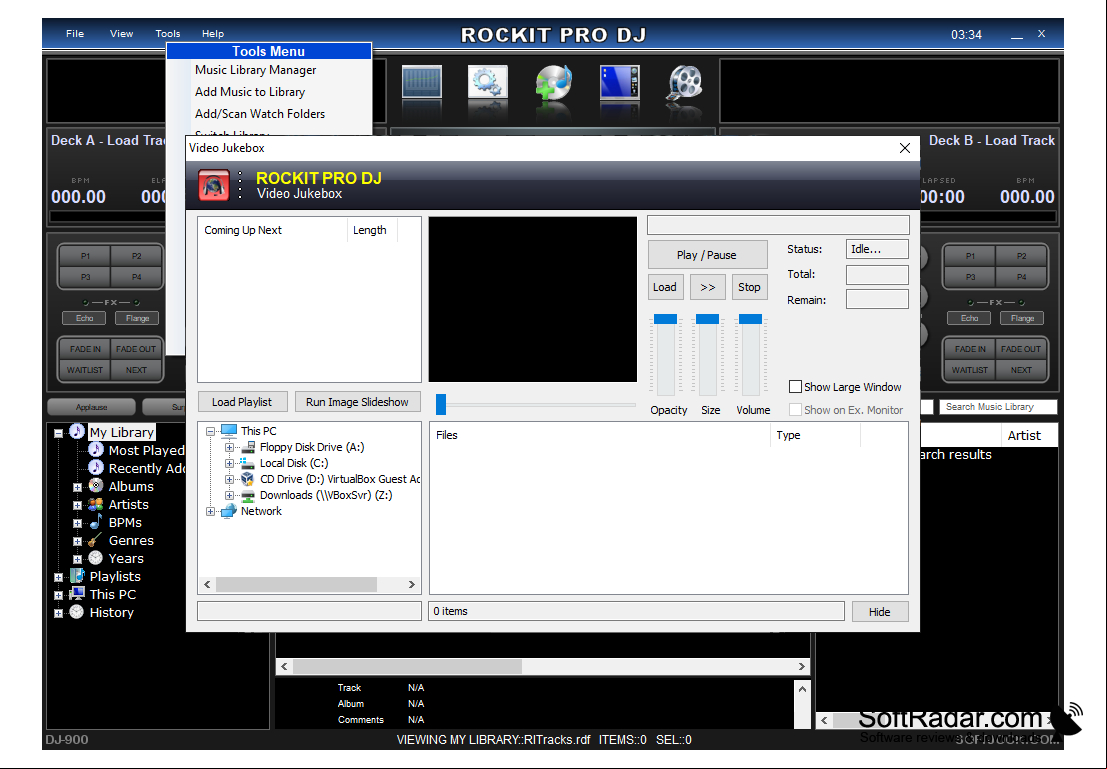
Task: Focus the Search Music Library field
Action: pyautogui.click(x=998, y=407)
